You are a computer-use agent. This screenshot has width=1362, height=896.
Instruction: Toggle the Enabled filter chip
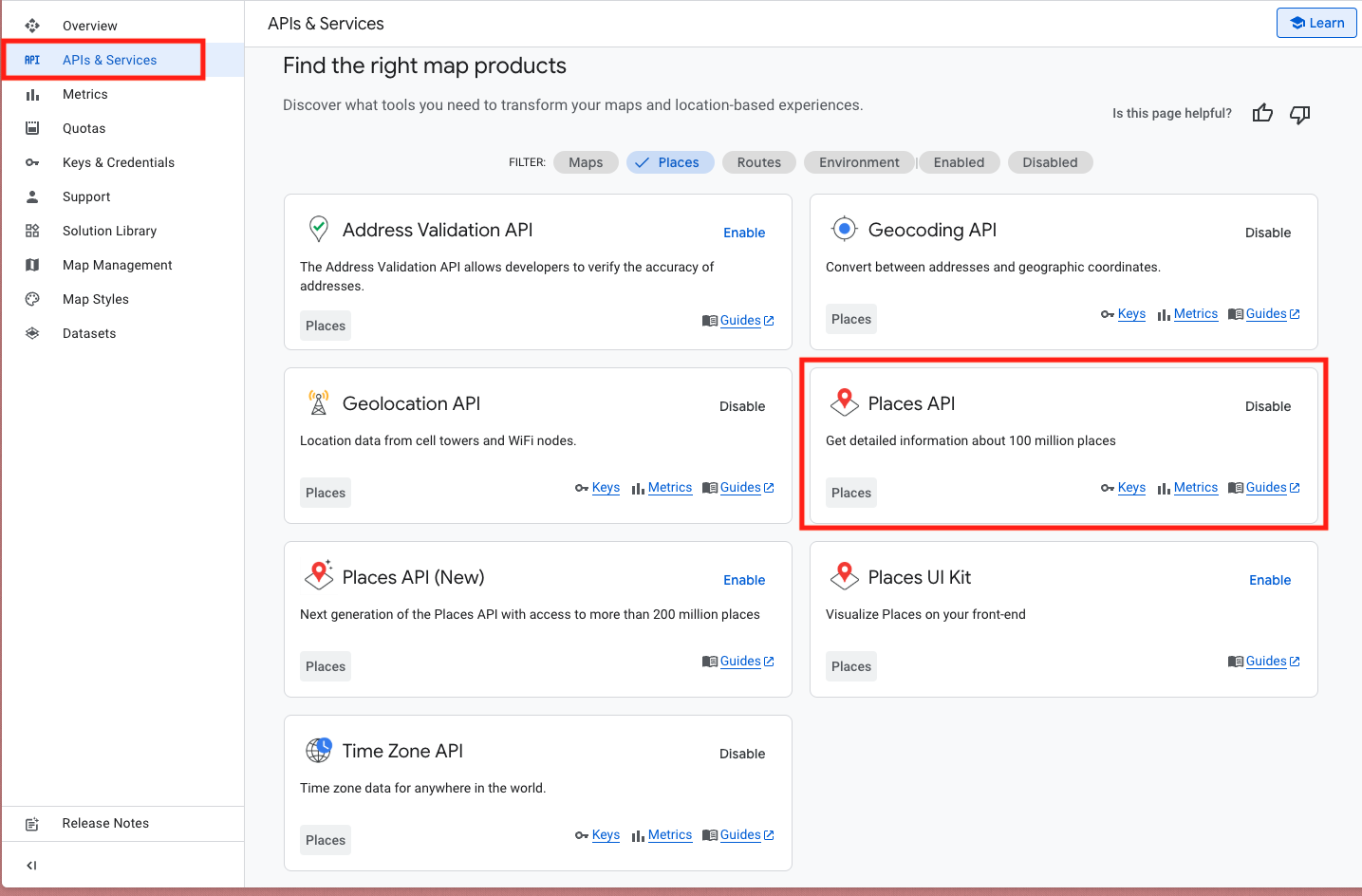959,162
